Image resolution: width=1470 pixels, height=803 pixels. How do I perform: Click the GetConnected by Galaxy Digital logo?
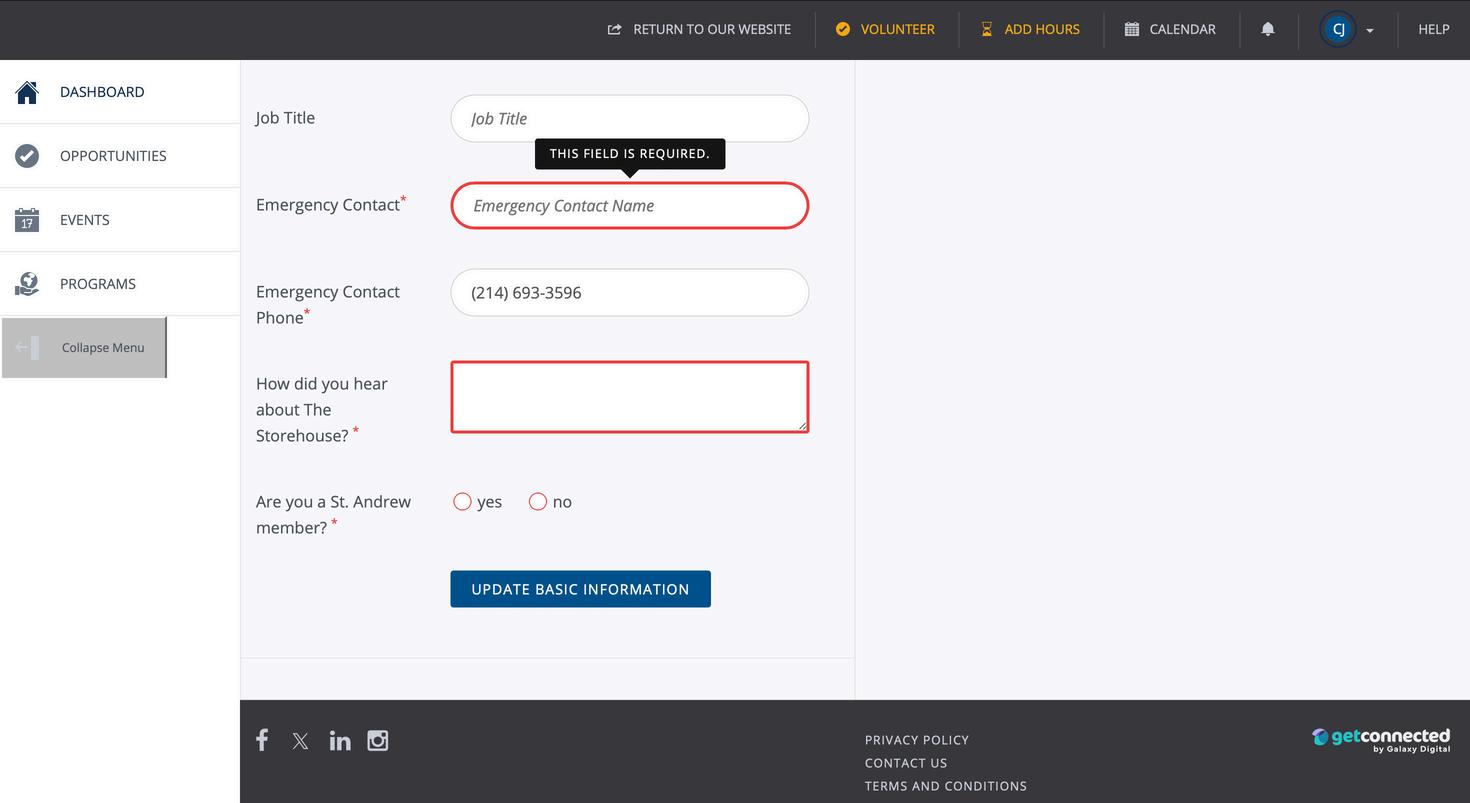pos(1381,740)
